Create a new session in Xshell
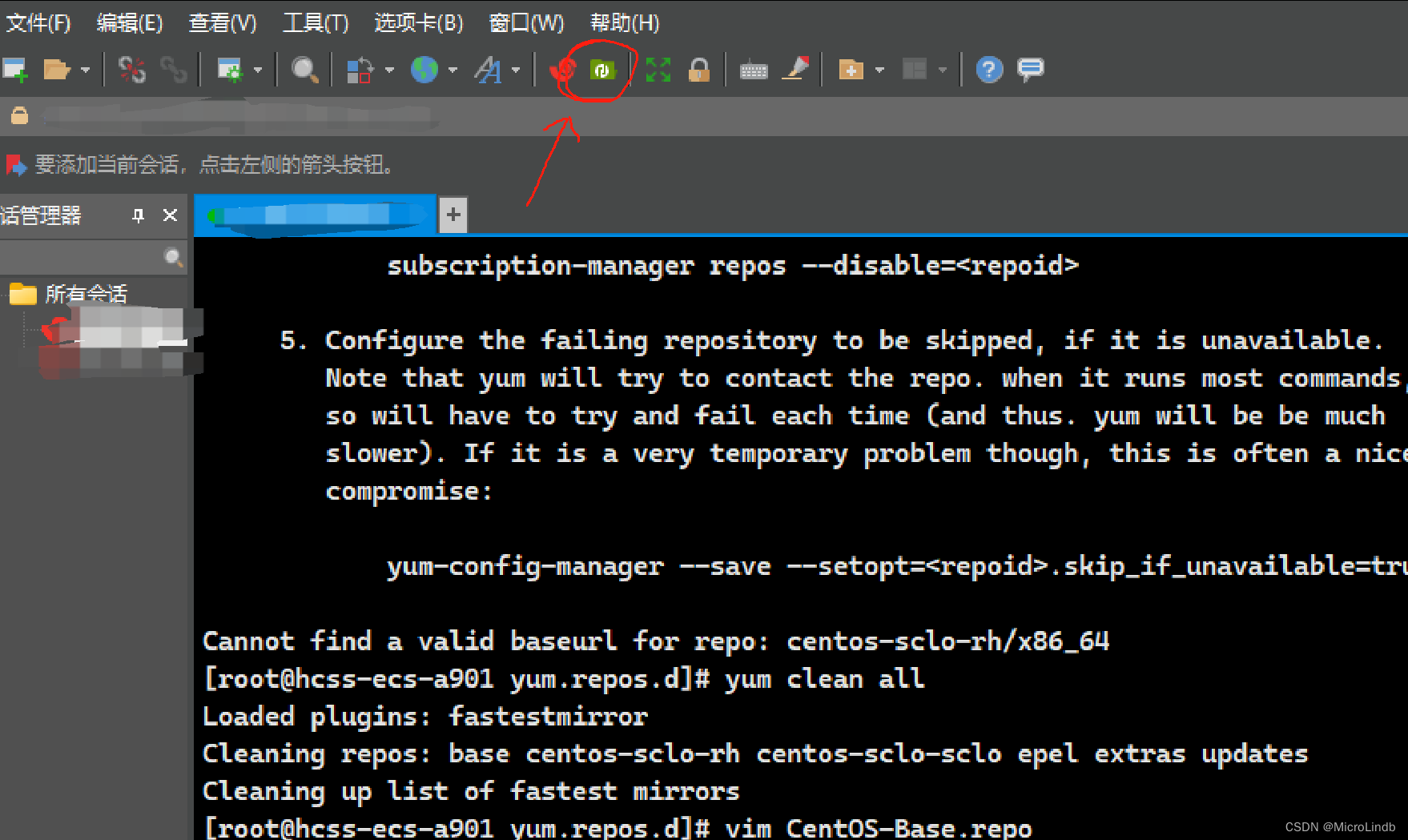This screenshot has width=1408, height=840. [x=14, y=70]
